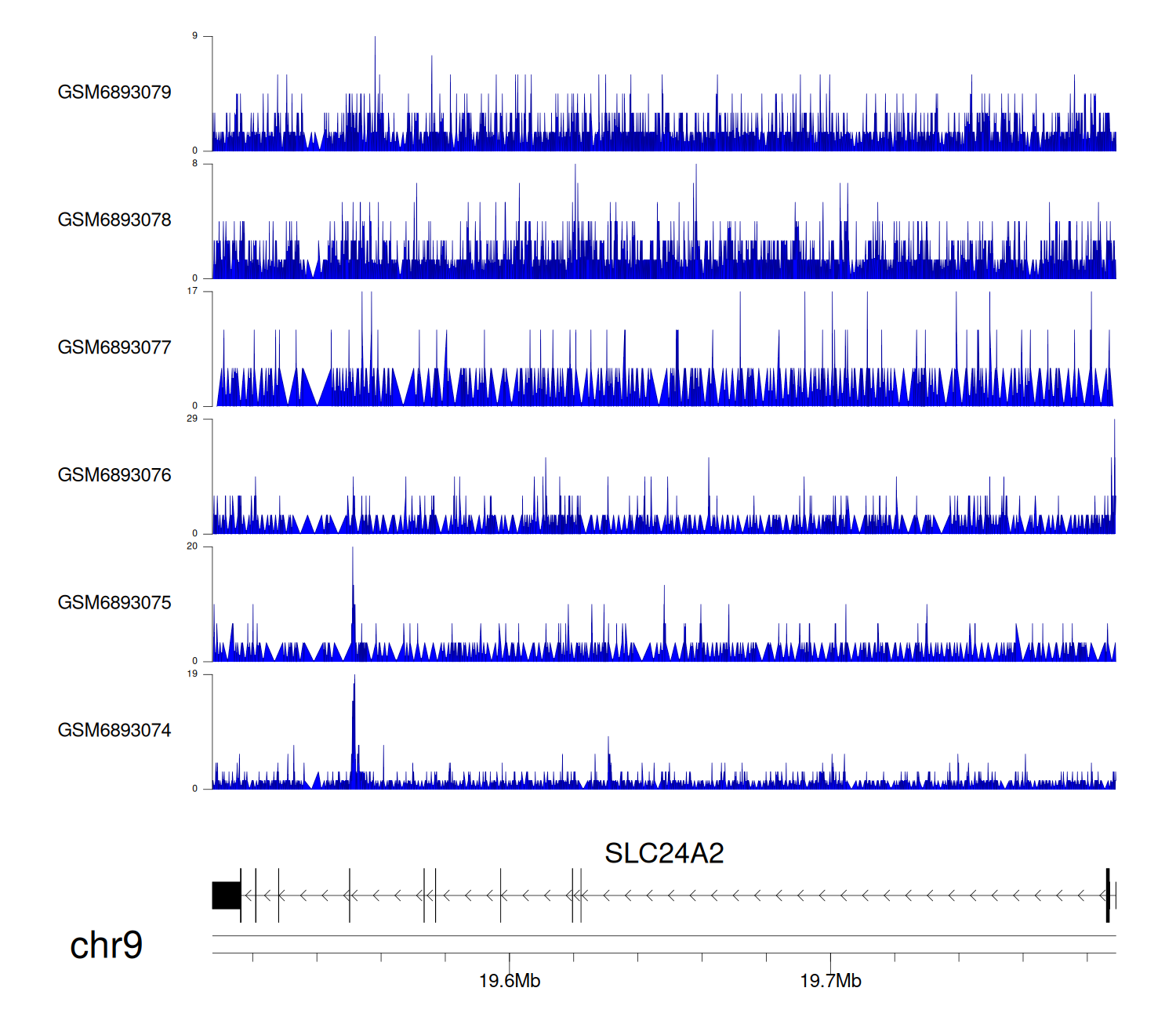Image resolution: width=1176 pixels, height=1035 pixels.
Task: Click the GSM6893075 track name
Action: pos(114,603)
